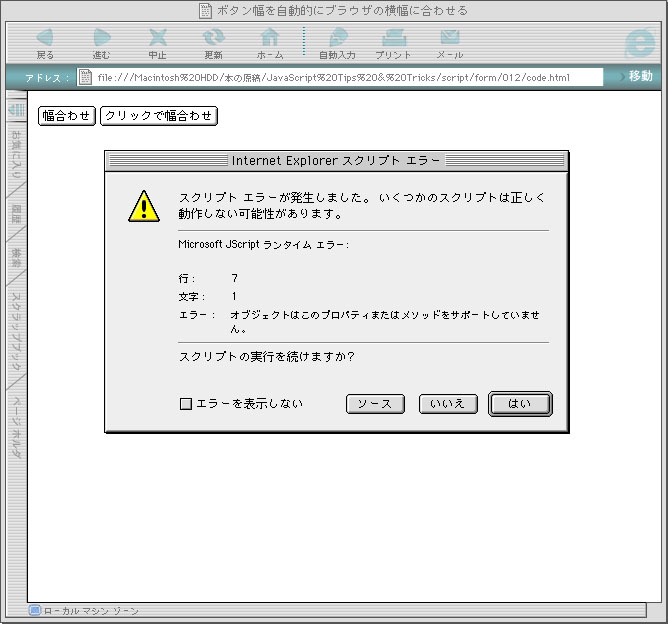Click the 幅合わせ page button

(x=67, y=116)
